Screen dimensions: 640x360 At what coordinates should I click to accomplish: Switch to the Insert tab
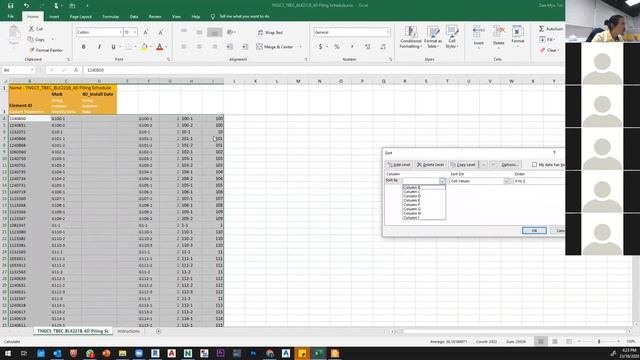(54, 17)
